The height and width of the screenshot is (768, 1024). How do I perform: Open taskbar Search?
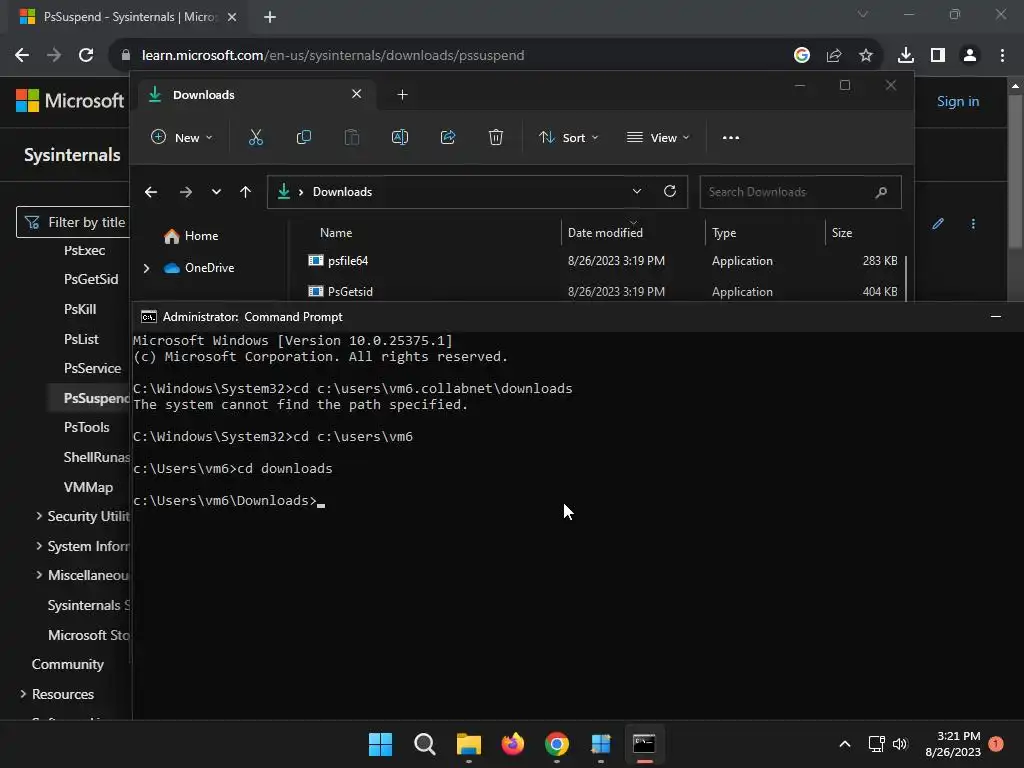424,744
